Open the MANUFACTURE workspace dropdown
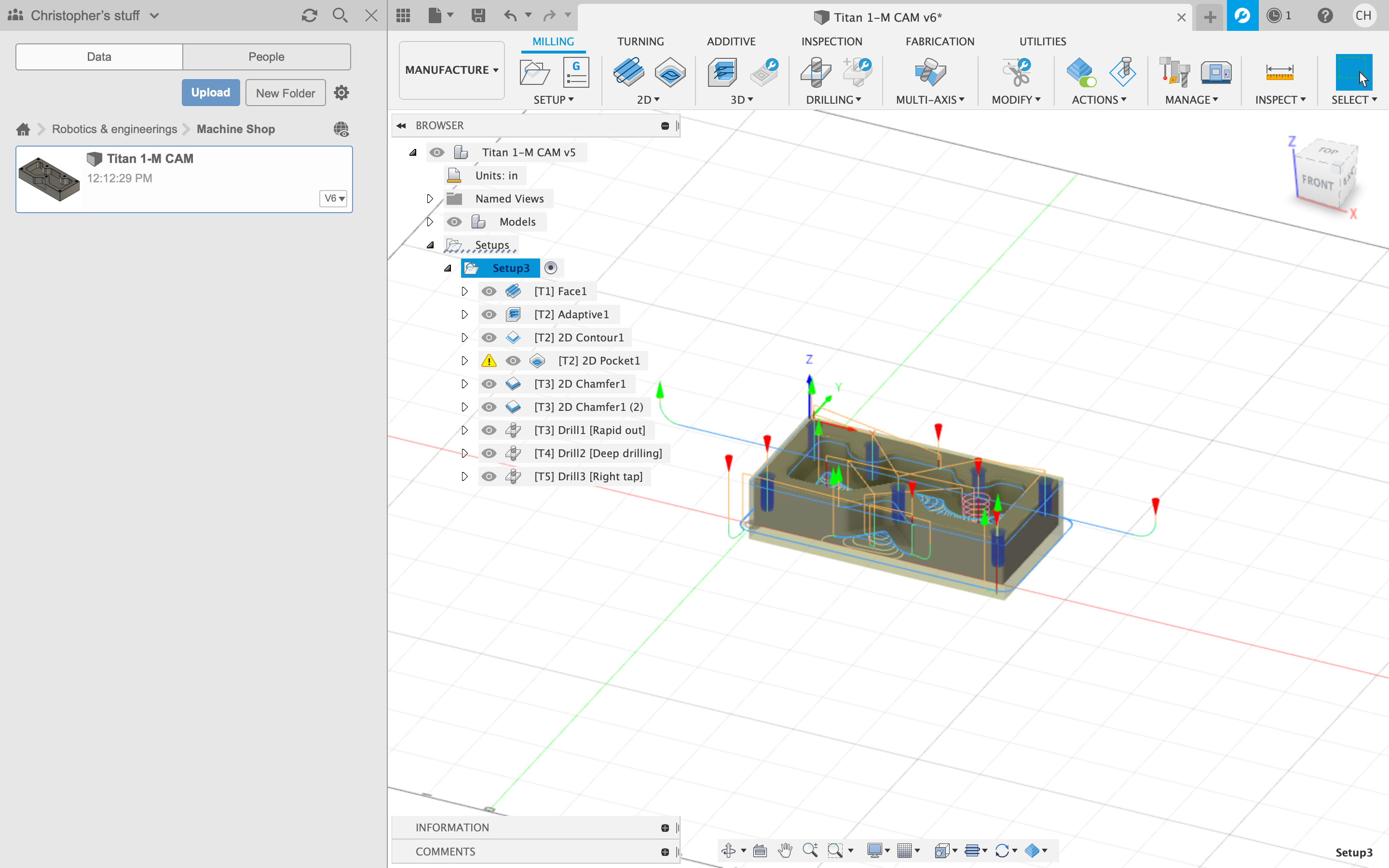1389x868 pixels. (451, 70)
